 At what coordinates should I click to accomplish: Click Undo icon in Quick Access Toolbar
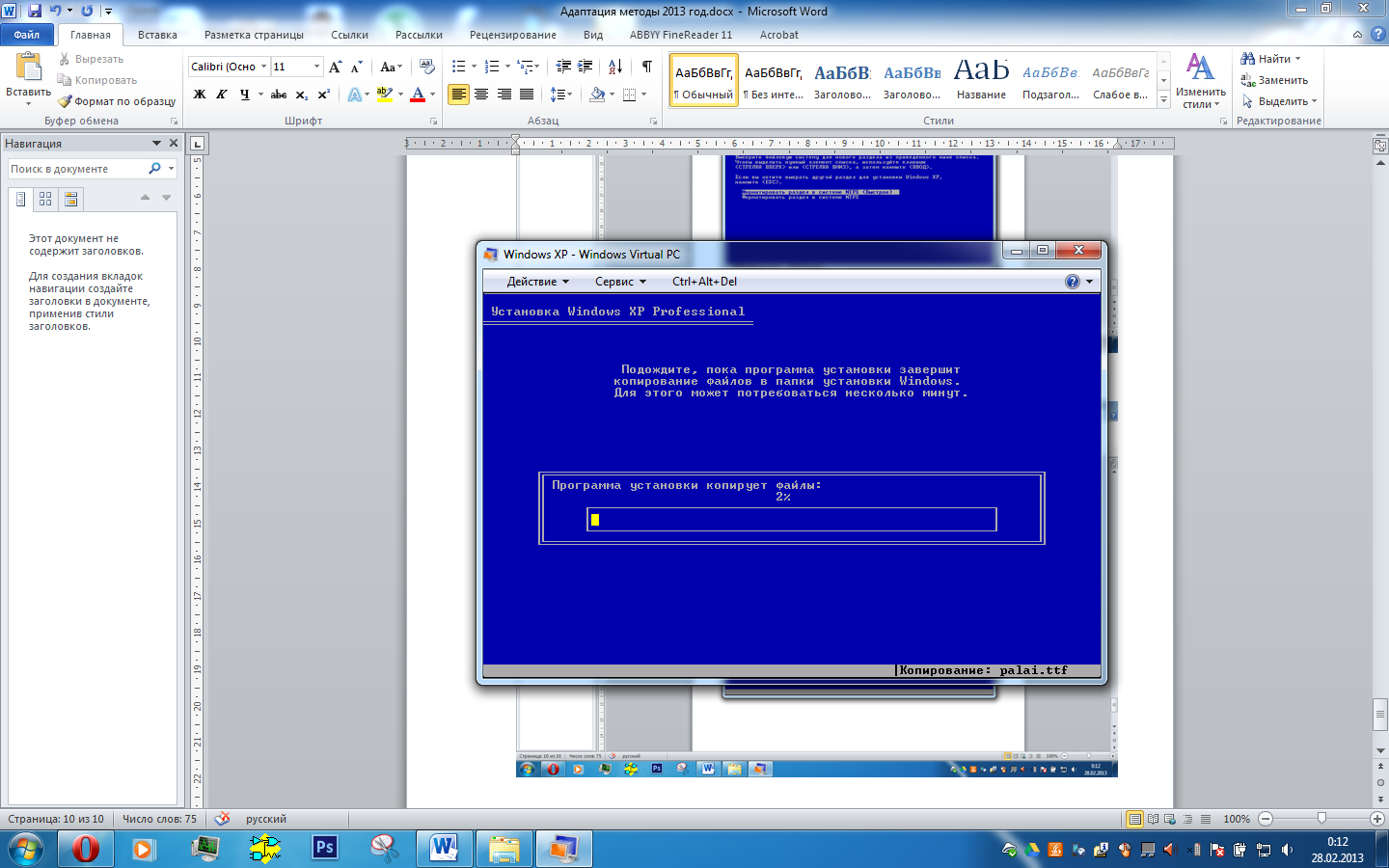point(55,11)
